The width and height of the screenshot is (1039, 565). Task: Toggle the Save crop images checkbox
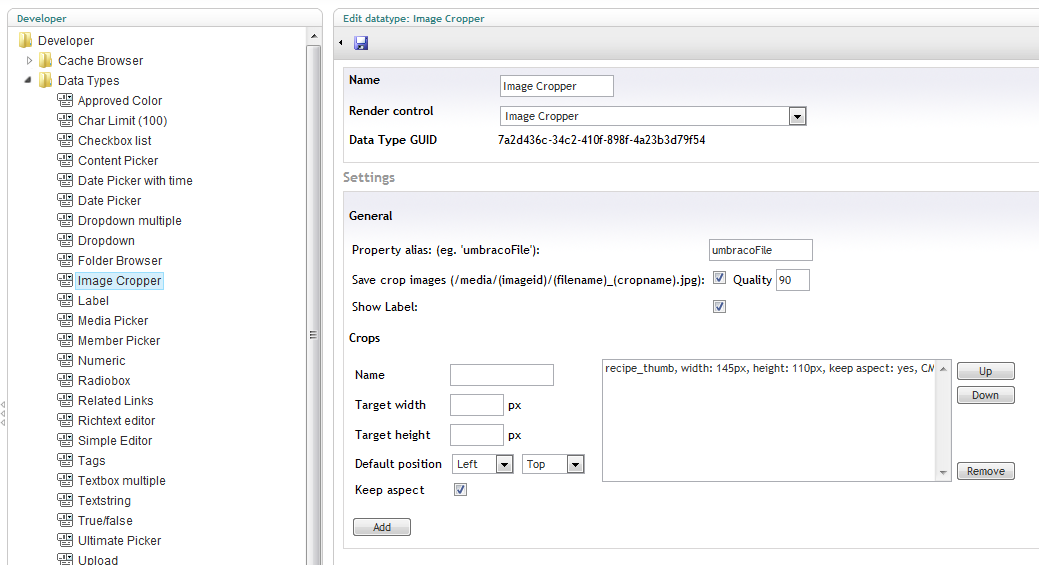tap(719, 278)
